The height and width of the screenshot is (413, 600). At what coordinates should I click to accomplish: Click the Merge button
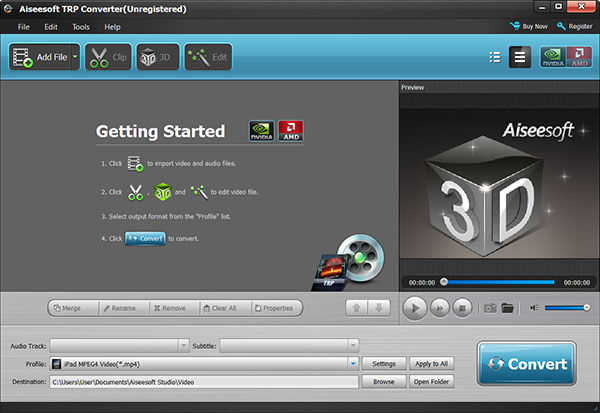click(x=73, y=308)
